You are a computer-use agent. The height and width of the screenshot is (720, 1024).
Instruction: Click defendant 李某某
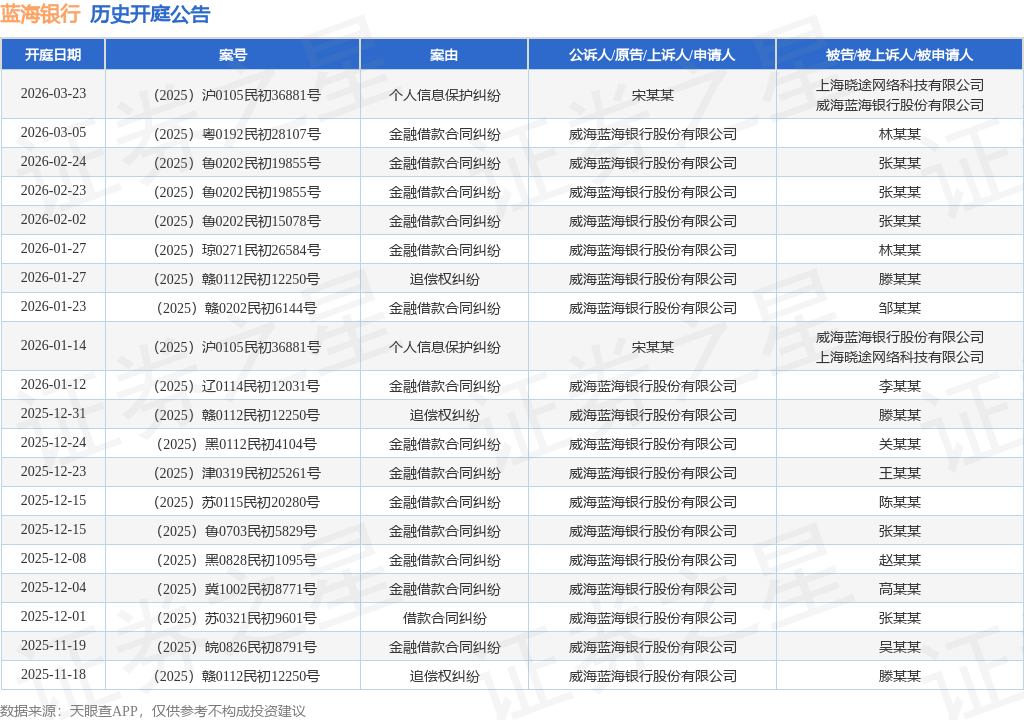coord(900,386)
